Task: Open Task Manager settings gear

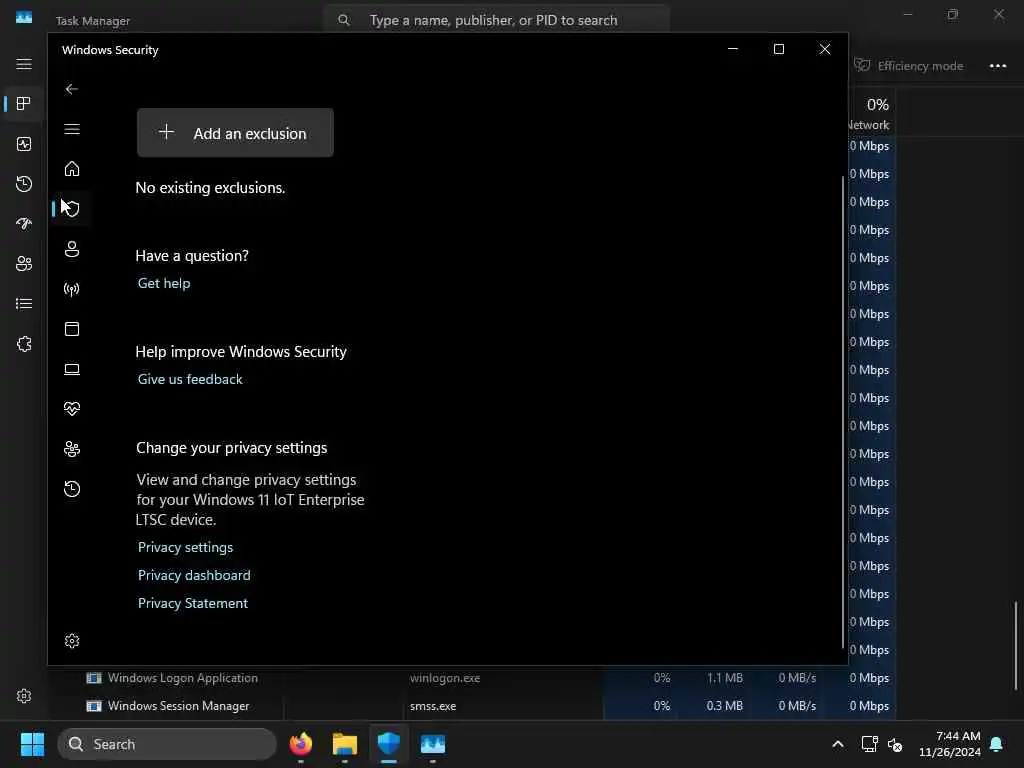Action: [x=24, y=696]
